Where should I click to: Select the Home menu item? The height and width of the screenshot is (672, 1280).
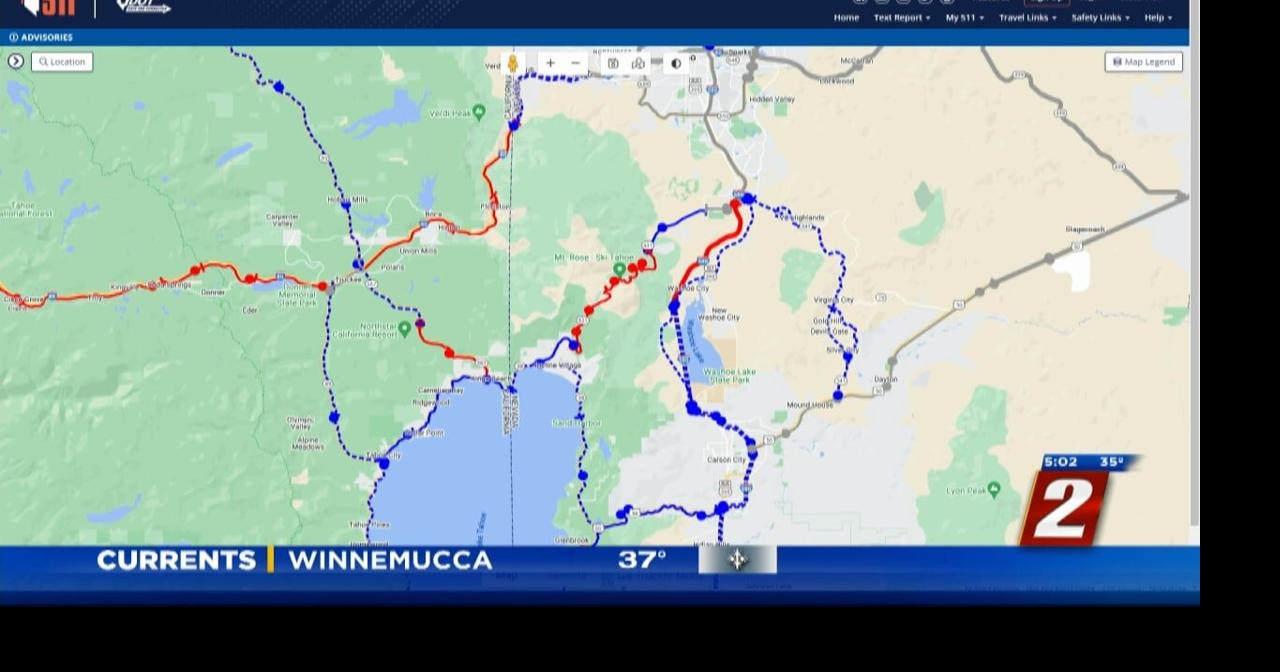click(846, 17)
